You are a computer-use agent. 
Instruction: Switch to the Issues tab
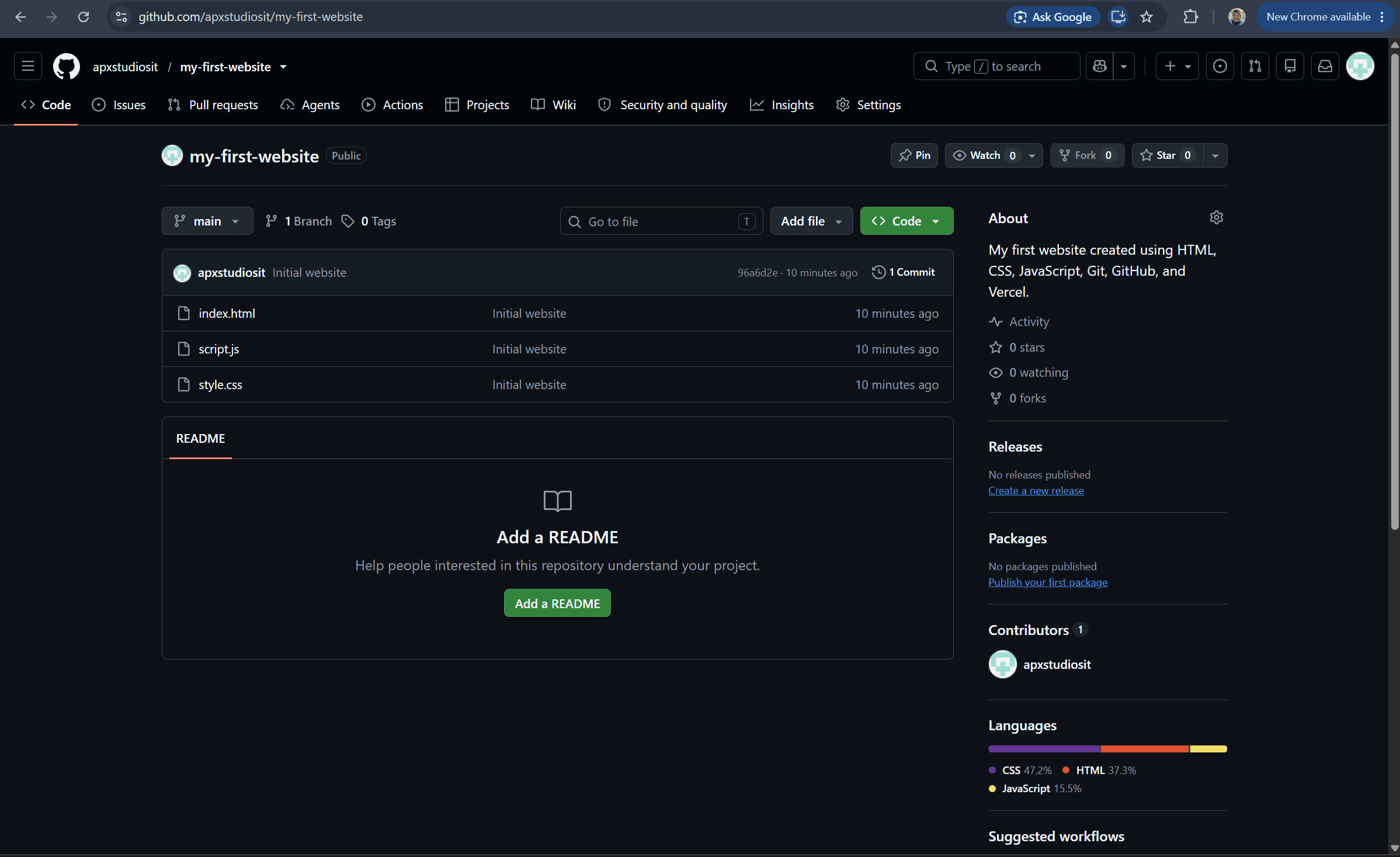[x=119, y=105]
